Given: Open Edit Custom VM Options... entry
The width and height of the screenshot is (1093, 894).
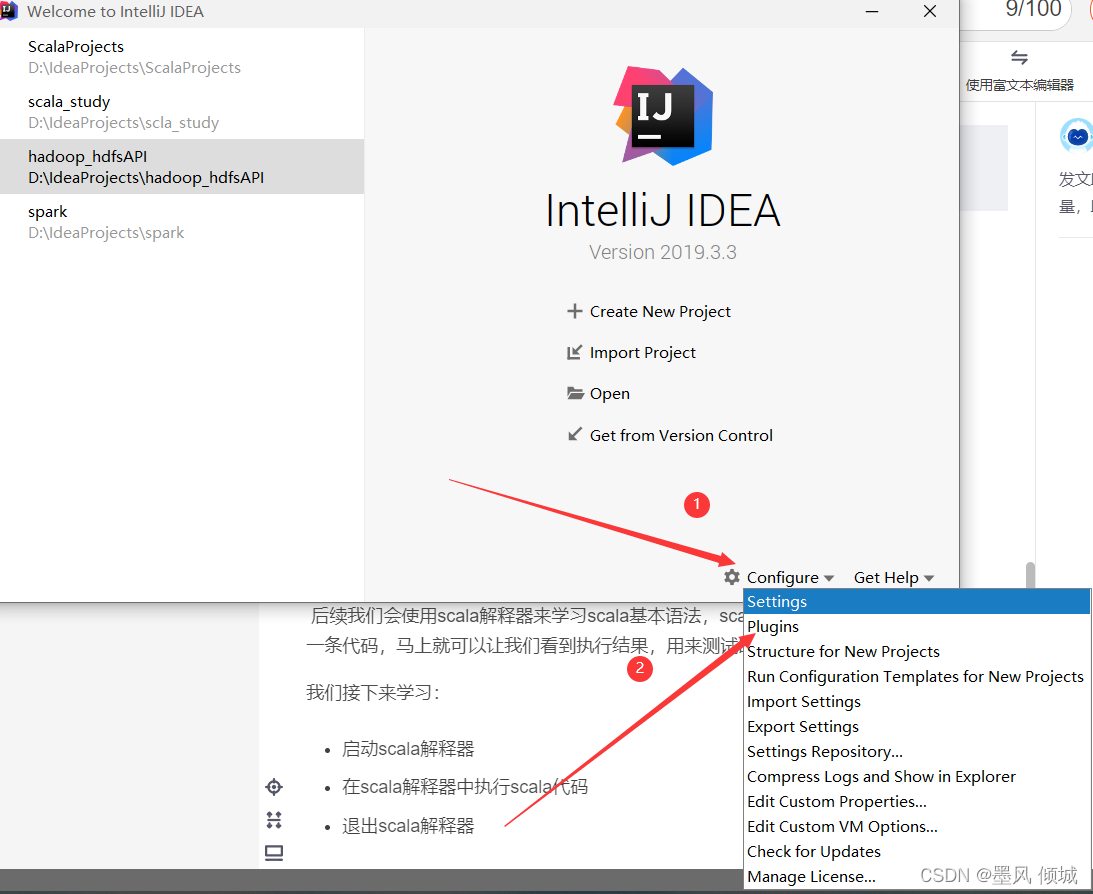Looking at the screenshot, I should point(917,827).
